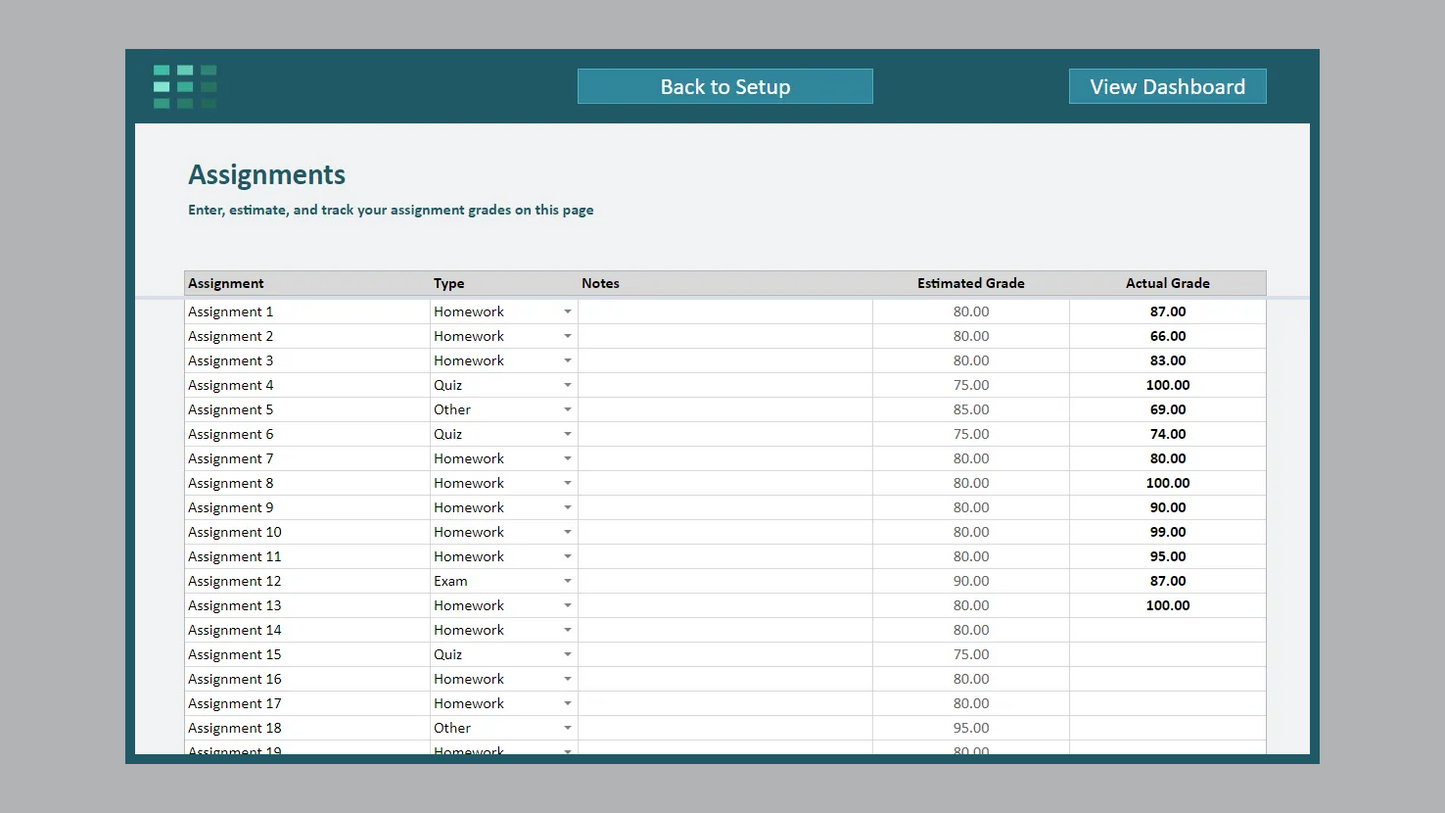The image size is (1445, 813).
Task: Click the Back to Setup button
Action: click(725, 87)
